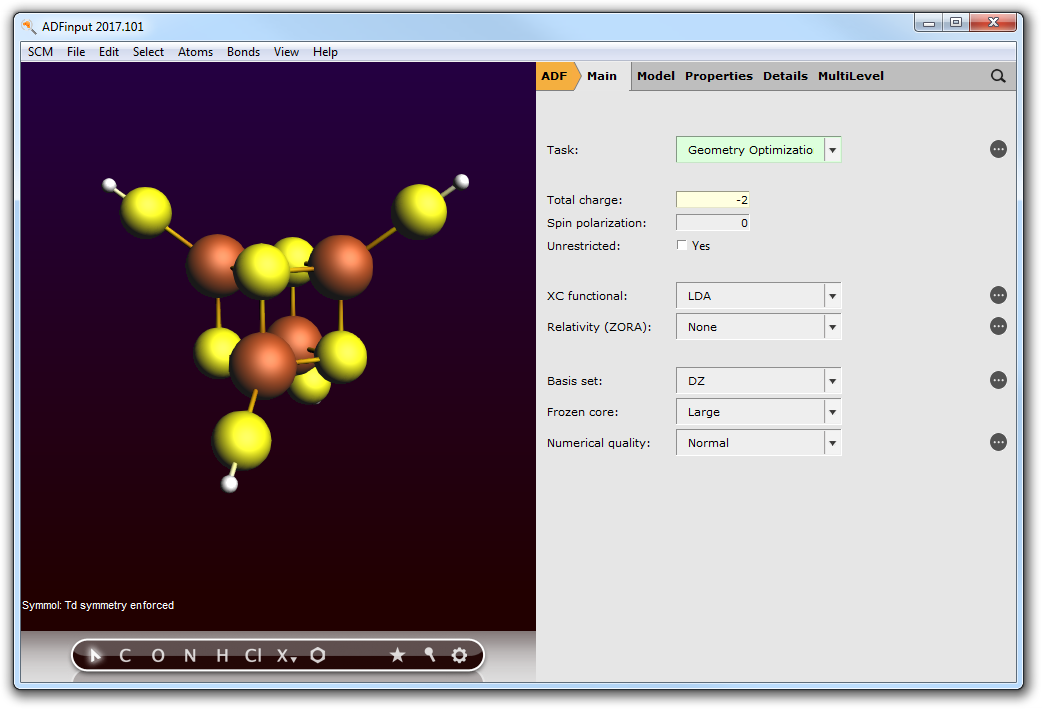Pick the Carbon atom tool

(125, 656)
